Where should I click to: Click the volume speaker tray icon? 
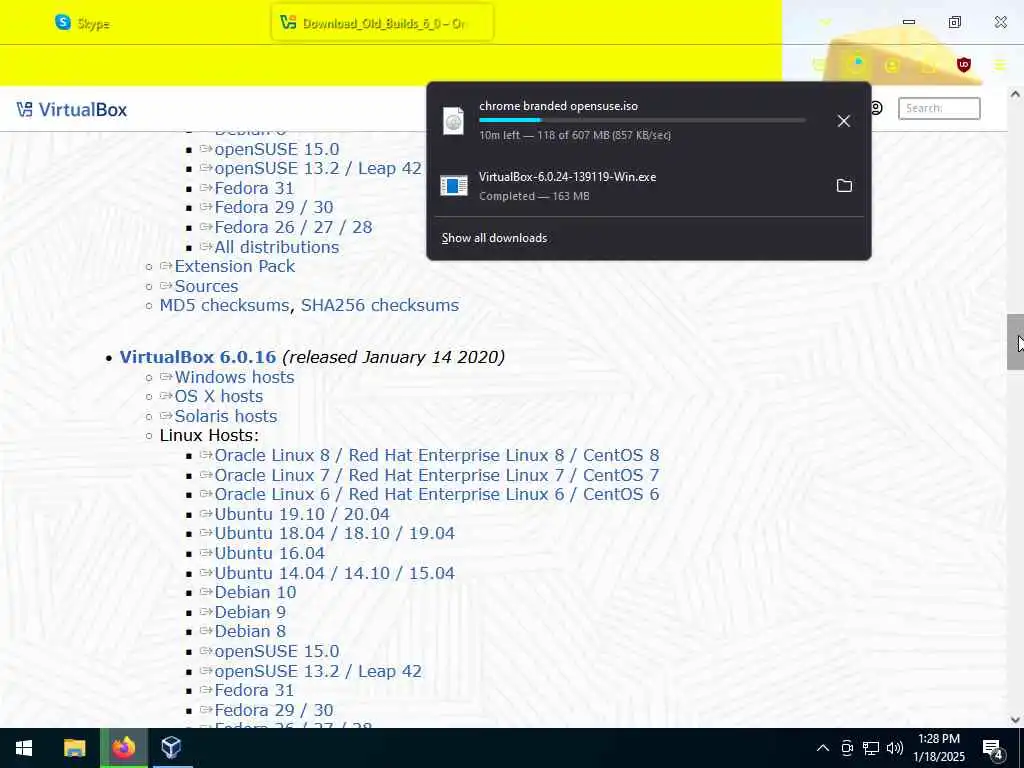point(895,748)
